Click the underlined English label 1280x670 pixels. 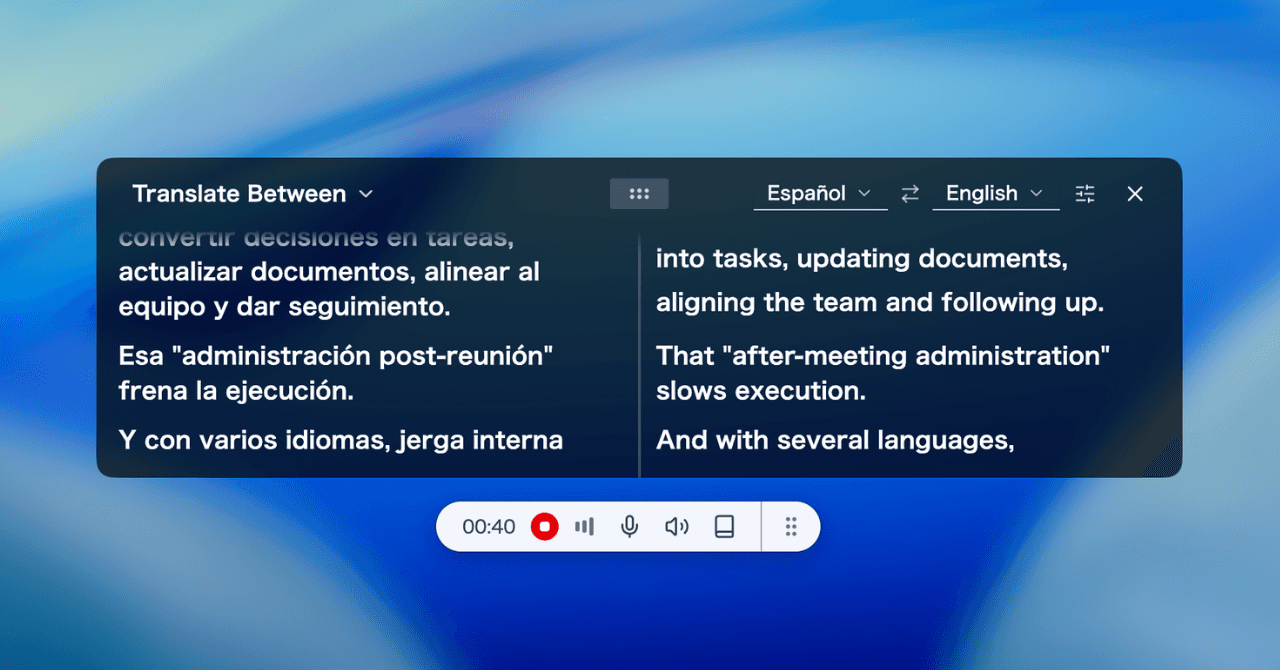tap(983, 193)
